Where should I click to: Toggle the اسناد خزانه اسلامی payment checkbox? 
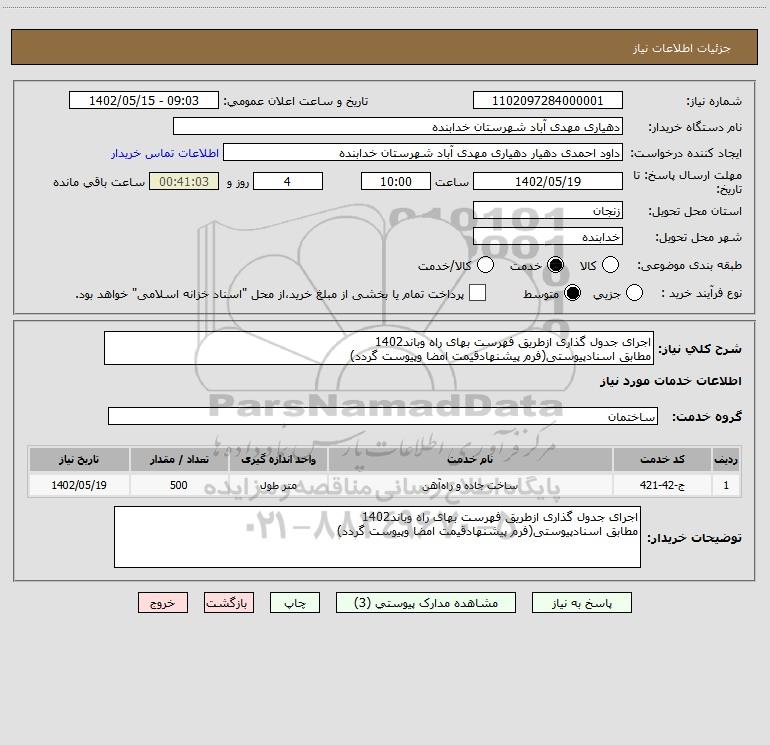point(477,293)
